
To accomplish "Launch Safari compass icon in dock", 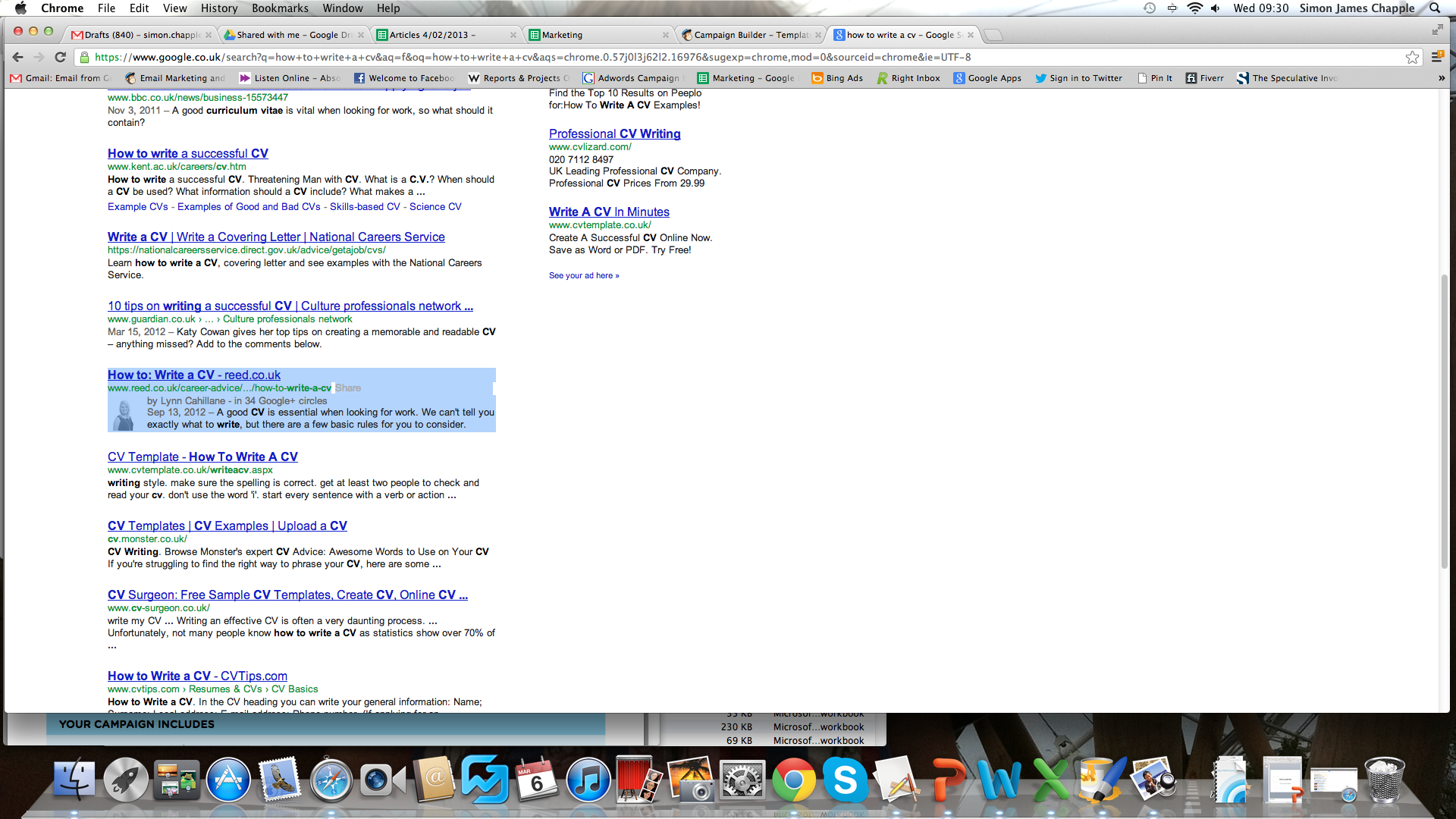I will tap(331, 780).
